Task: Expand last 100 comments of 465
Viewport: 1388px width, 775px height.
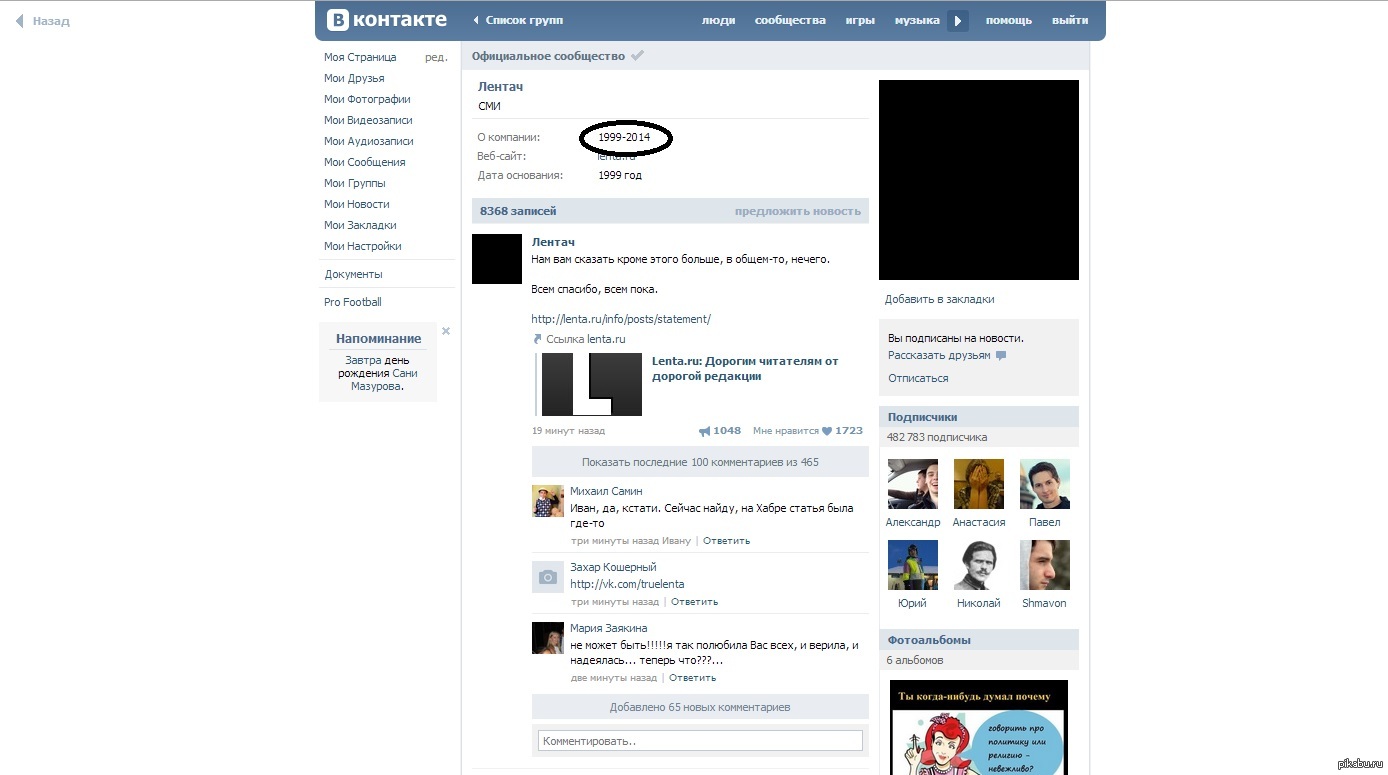Action: click(700, 462)
